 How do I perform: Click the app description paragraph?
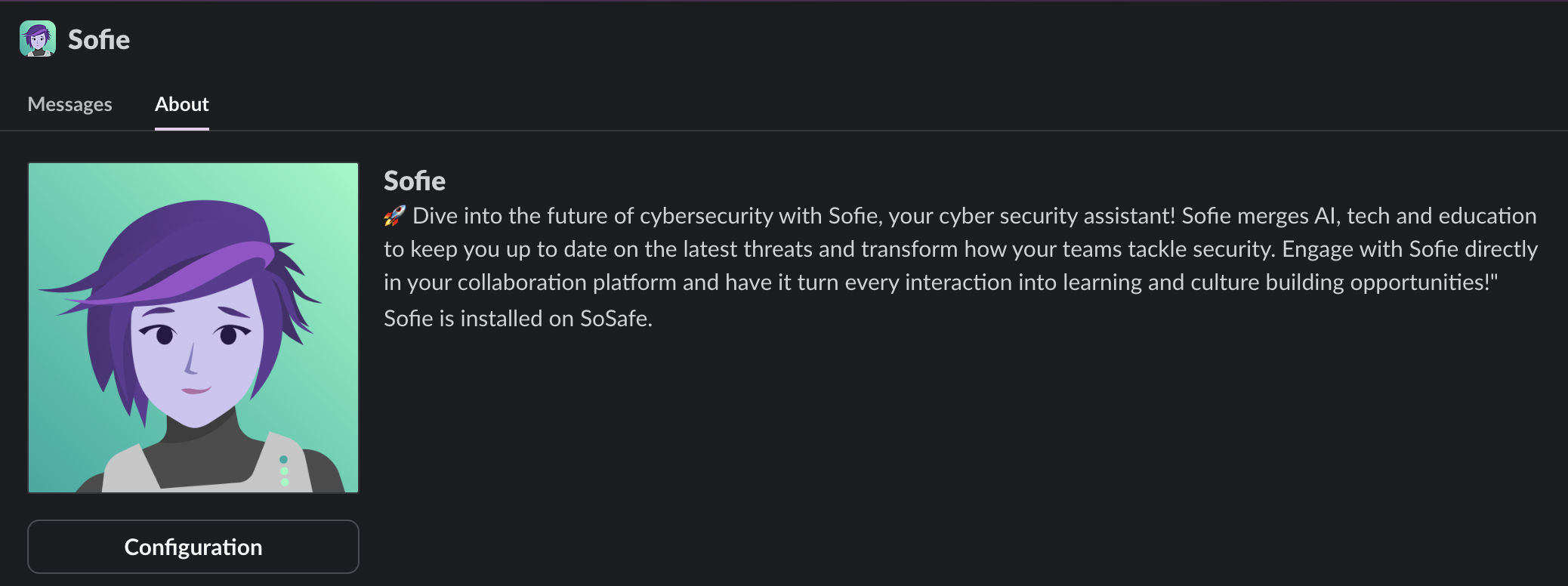click(x=959, y=249)
